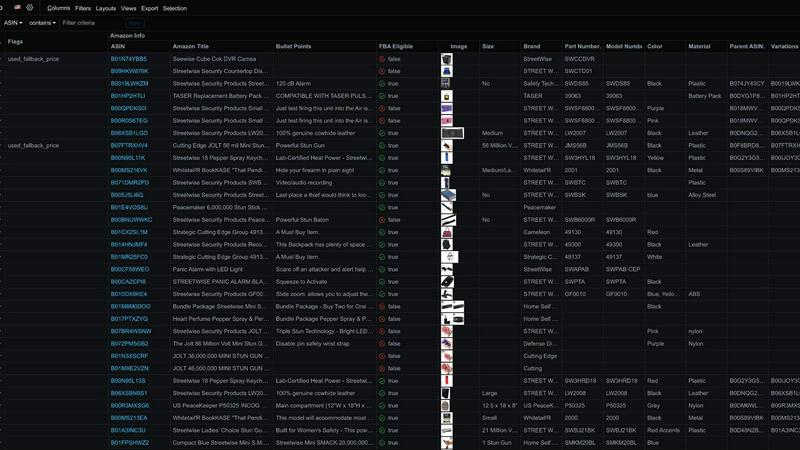Open the Filters menu

[x=83, y=8]
